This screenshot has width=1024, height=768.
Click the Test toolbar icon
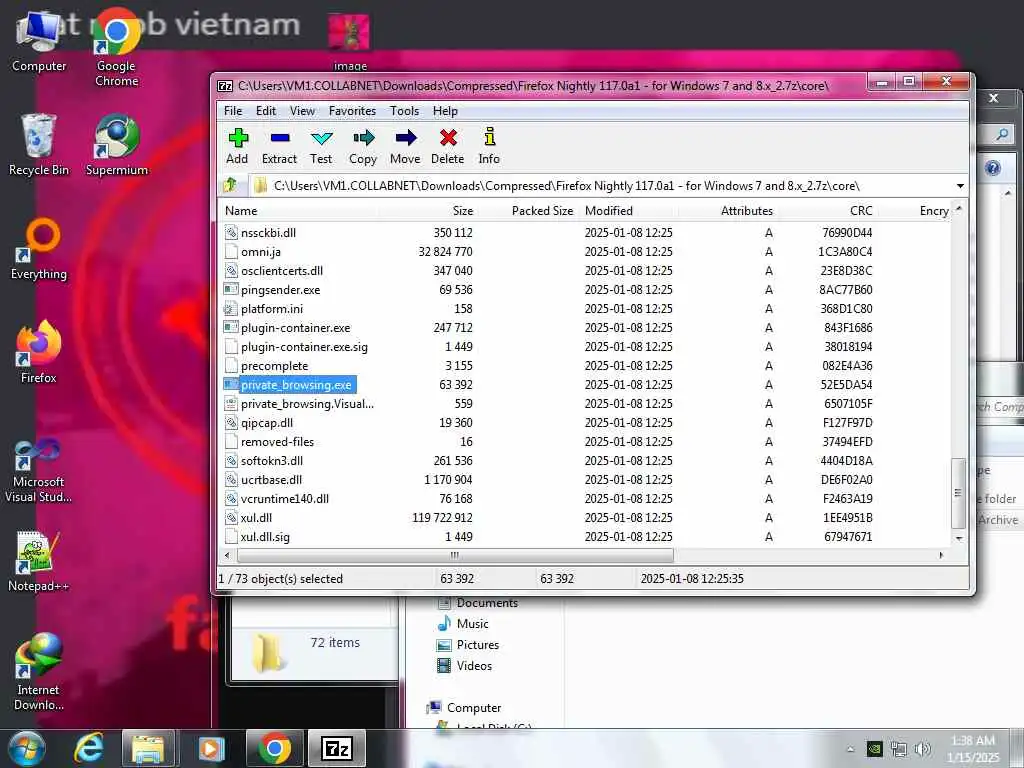click(x=321, y=146)
